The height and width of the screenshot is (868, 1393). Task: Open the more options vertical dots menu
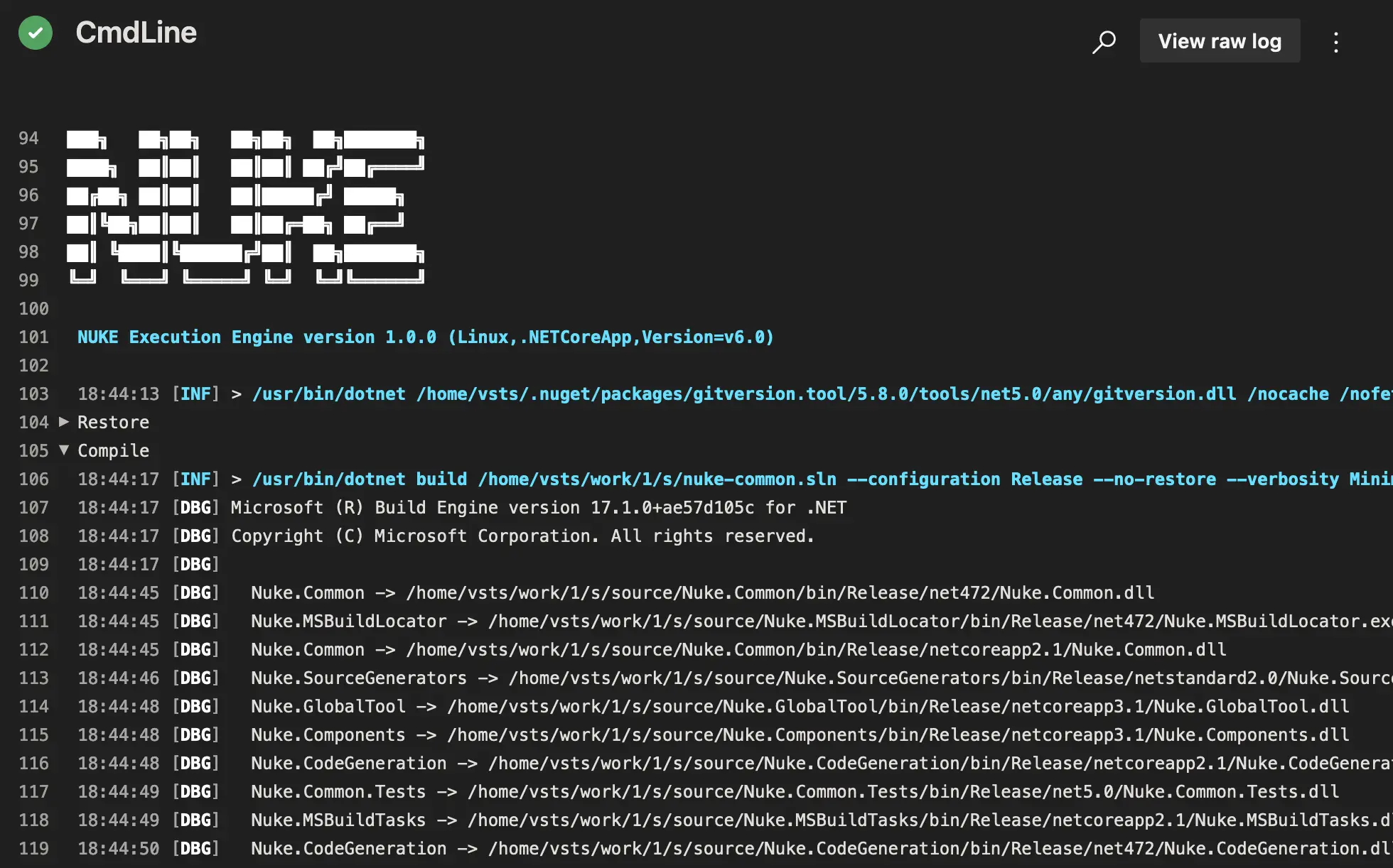[x=1336, y=42]
